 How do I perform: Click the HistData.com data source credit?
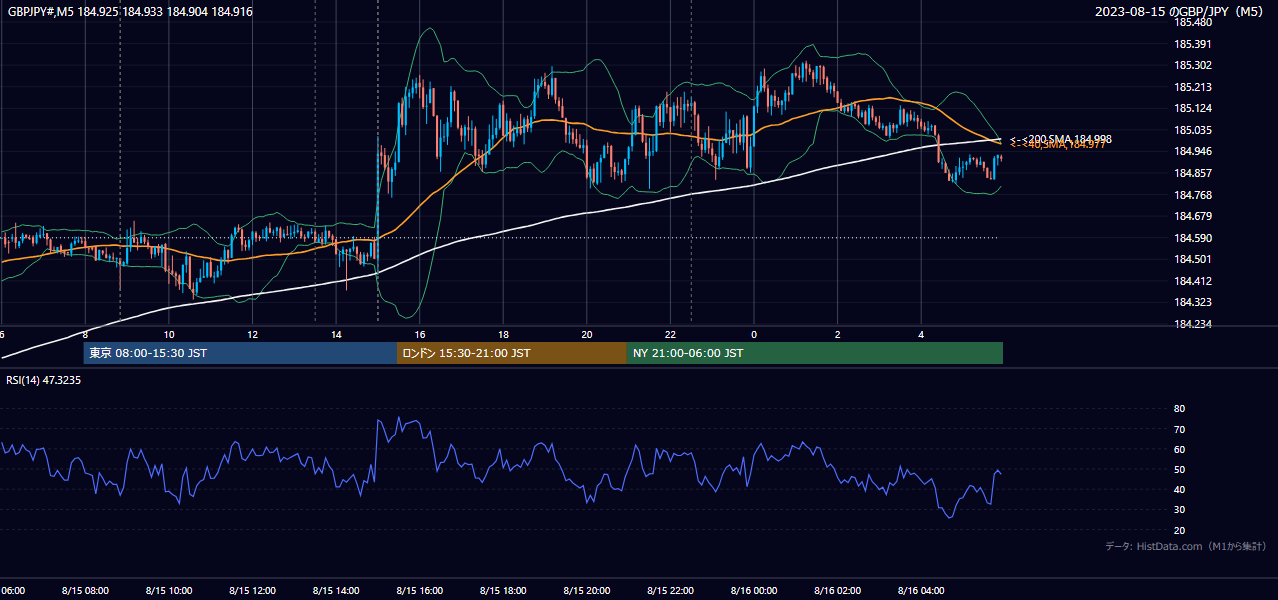[1186, 546]
